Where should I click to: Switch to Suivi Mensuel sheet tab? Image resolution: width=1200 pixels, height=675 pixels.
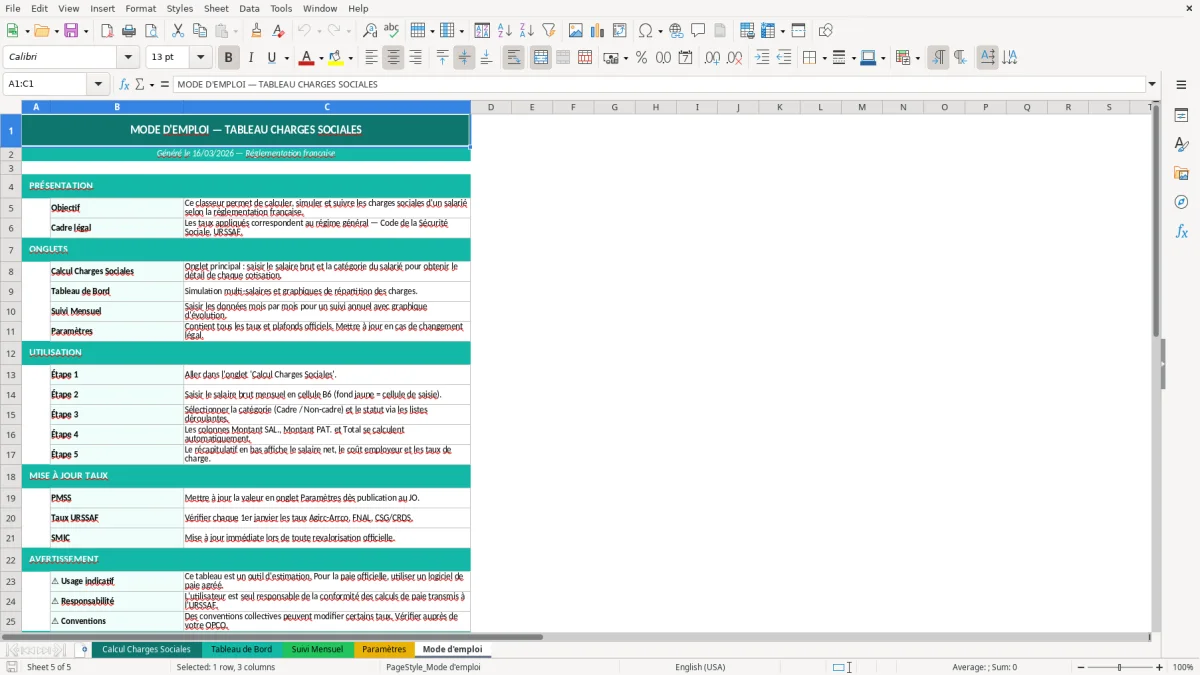click(317, 649)
